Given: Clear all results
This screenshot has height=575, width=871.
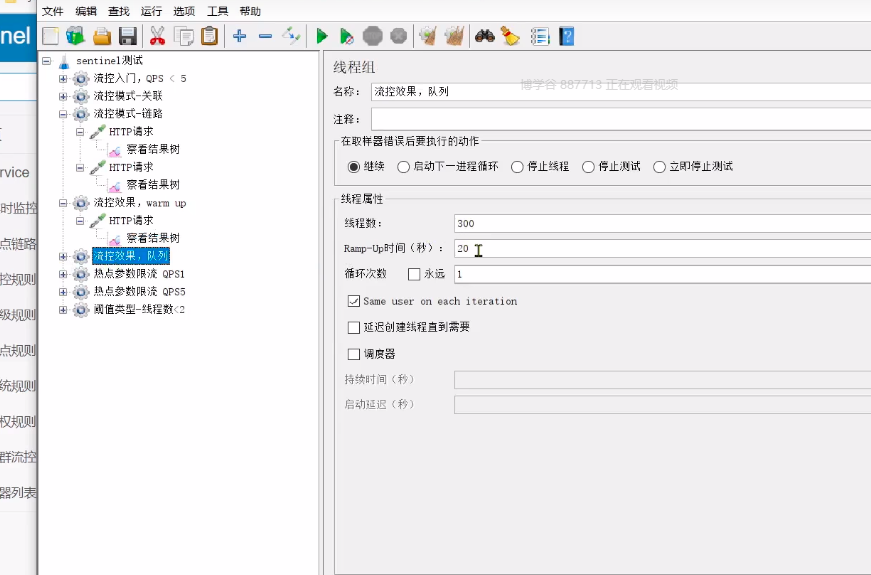Looking at the screenshot, I should pyautogui.click(x=454, y=37).
